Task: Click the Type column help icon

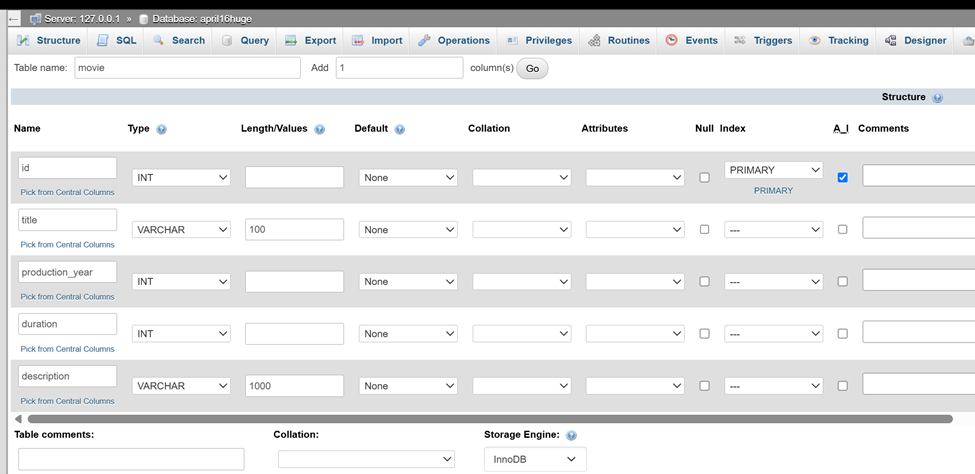Action: [x=162, y=129]
